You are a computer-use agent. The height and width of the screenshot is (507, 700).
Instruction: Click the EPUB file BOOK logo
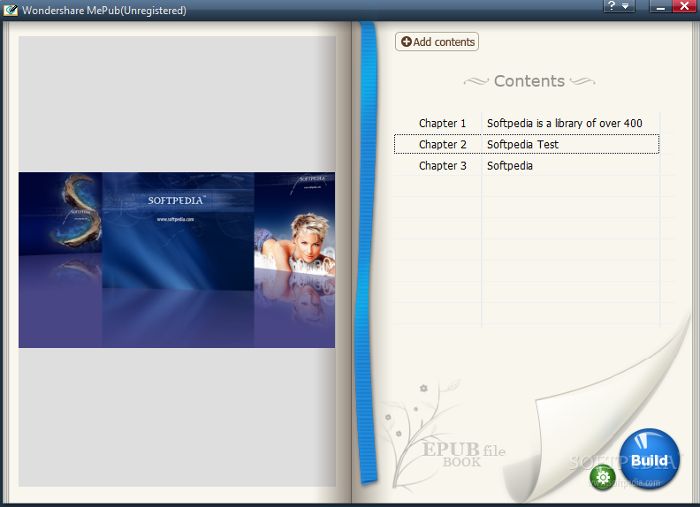click(463, 454)
